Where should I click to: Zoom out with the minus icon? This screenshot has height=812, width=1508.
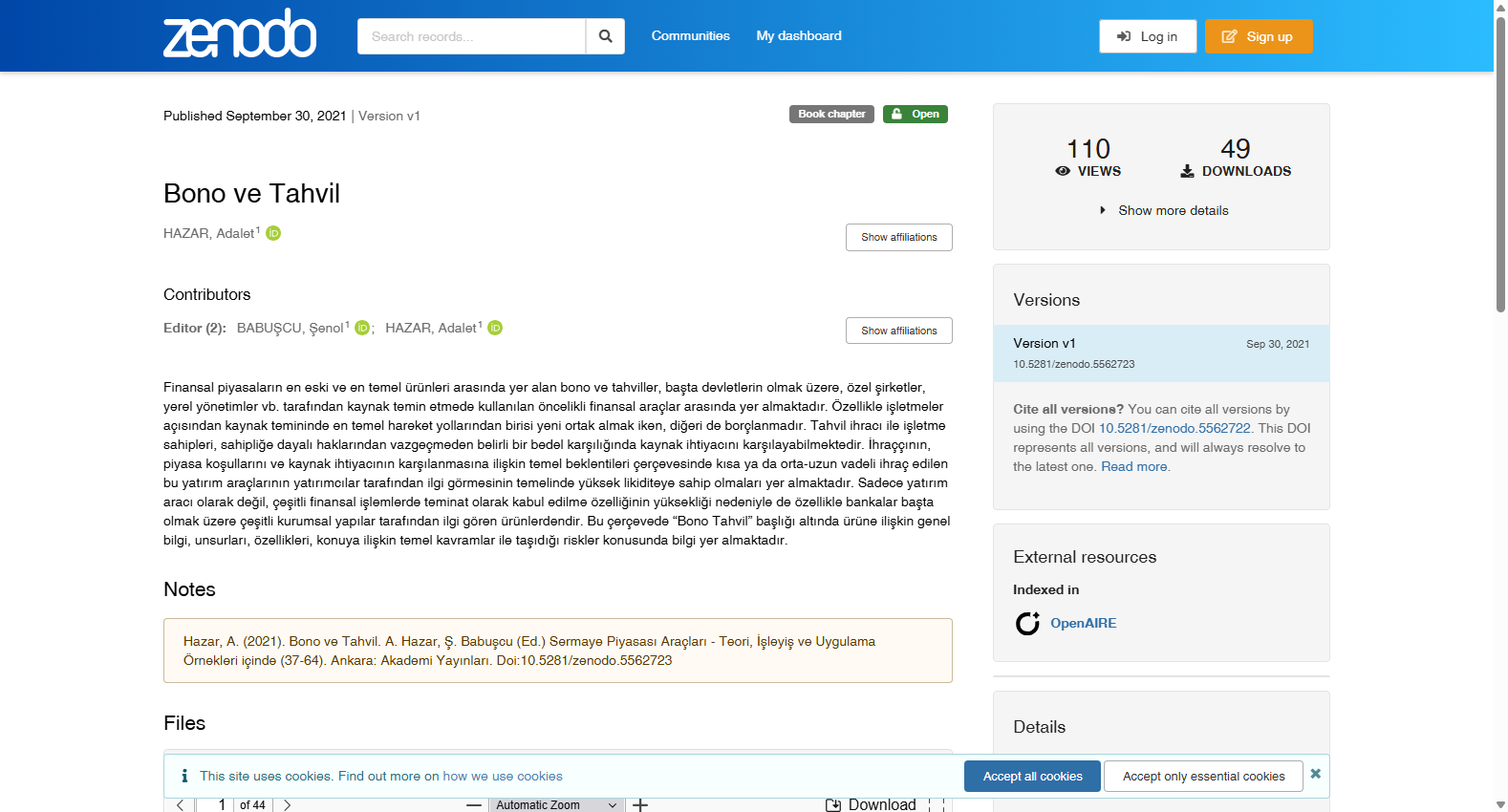tap(474, 805)
